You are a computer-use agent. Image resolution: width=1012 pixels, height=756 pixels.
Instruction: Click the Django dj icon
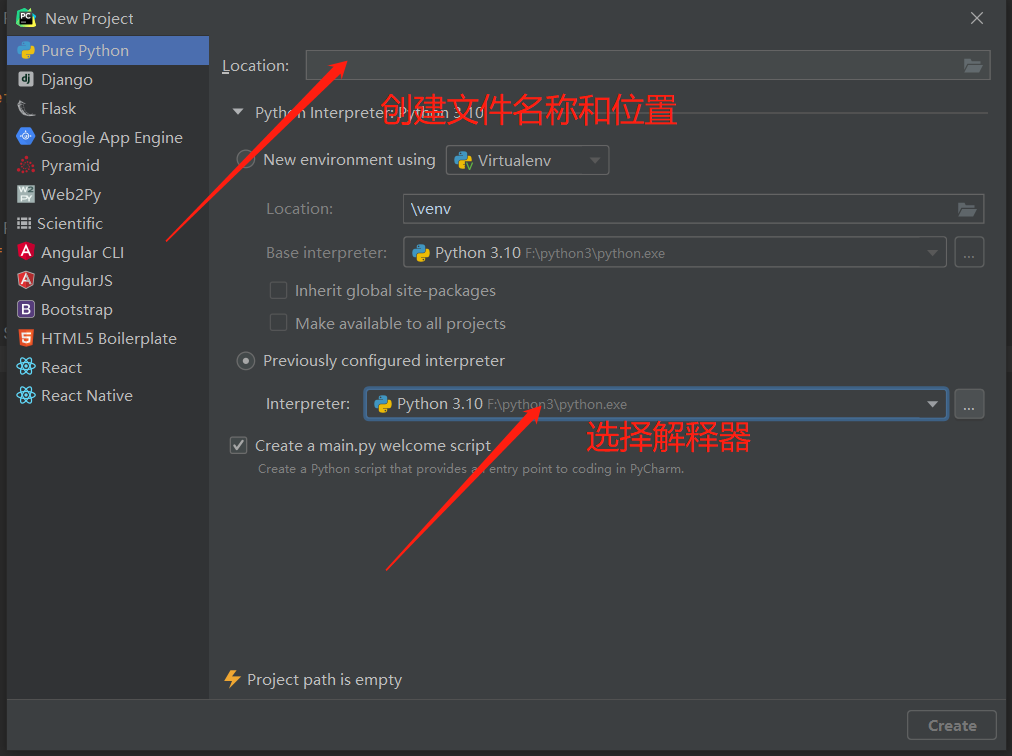(x=26, y=79)
